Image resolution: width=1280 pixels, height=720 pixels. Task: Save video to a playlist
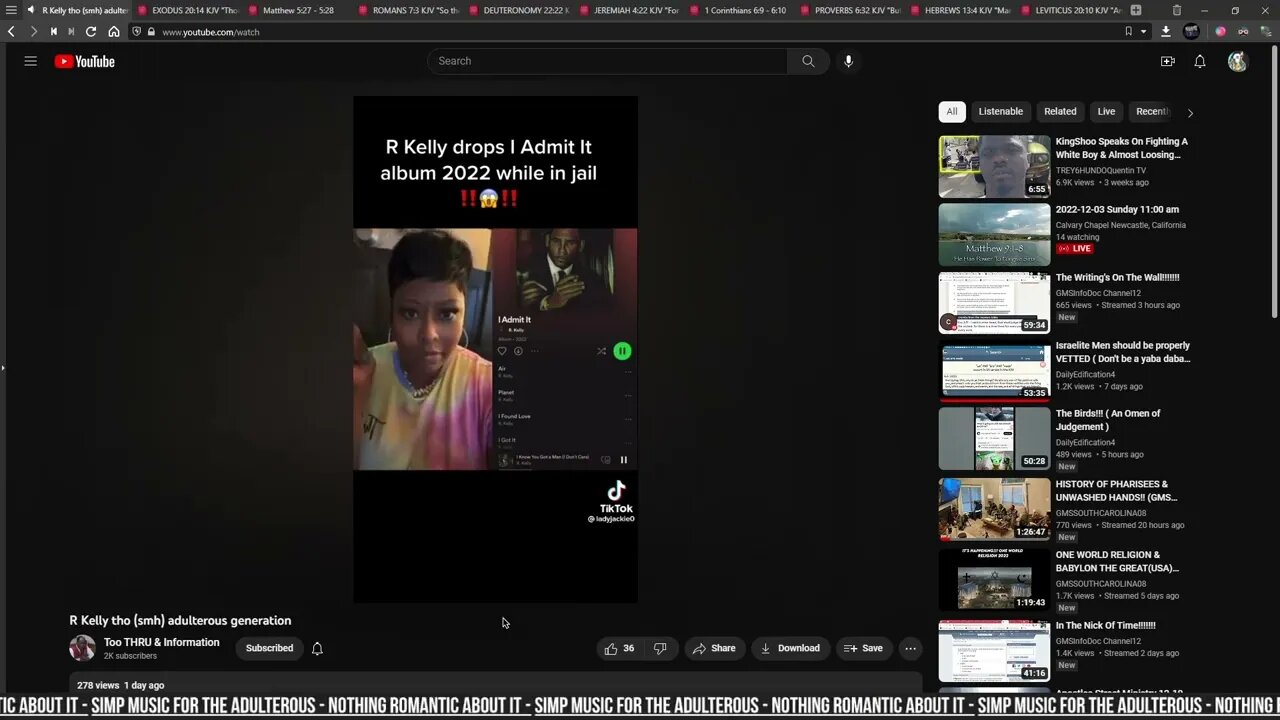[863, 648]
